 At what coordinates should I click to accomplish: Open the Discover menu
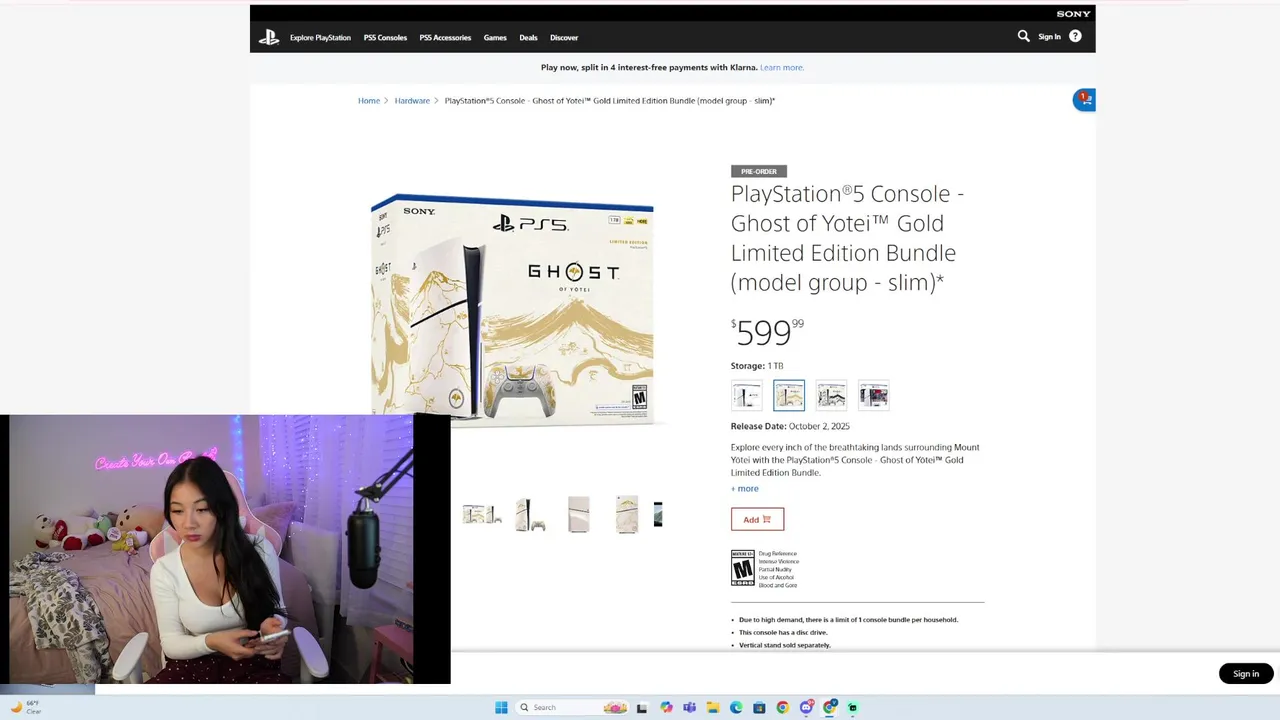click(x=564, y=37)
